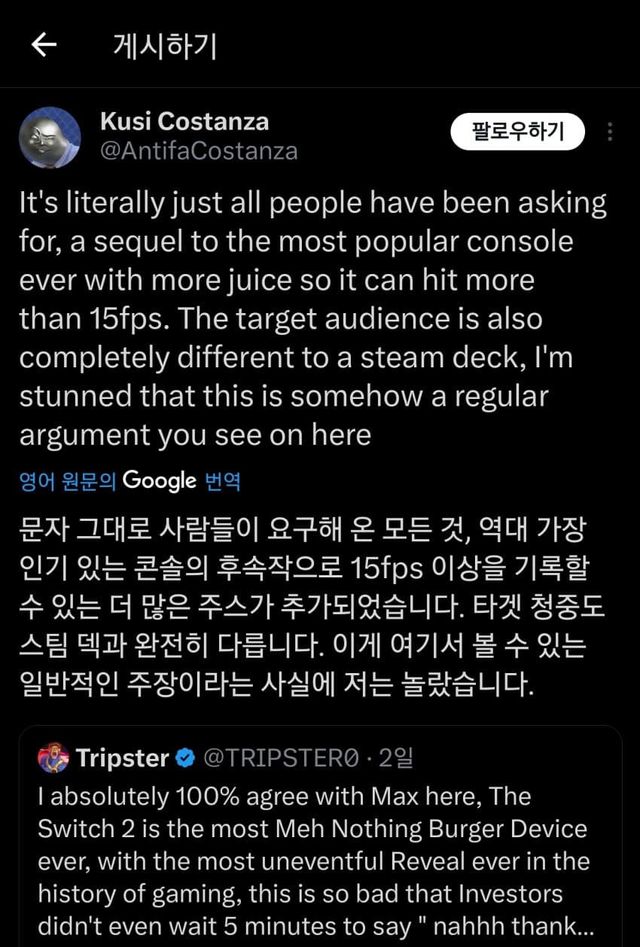Image resolution: width=640 pixels, height=947 pixels.
Task: Tap Tripster's small profile avatar
Action: point(53,758)
